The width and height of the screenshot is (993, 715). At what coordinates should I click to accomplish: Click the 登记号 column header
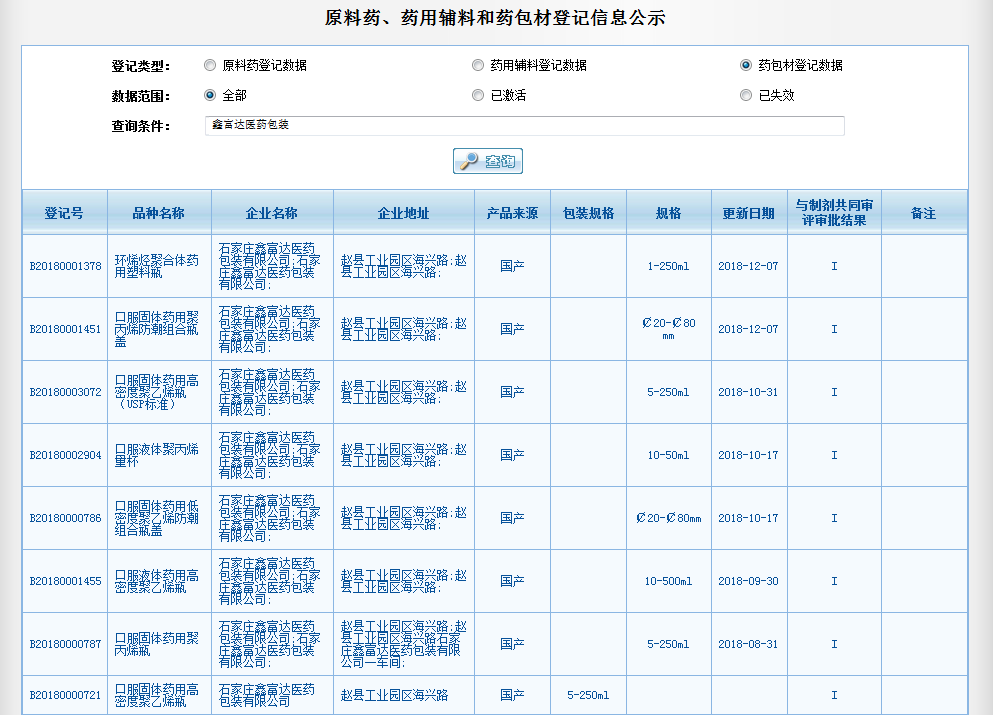64,213
